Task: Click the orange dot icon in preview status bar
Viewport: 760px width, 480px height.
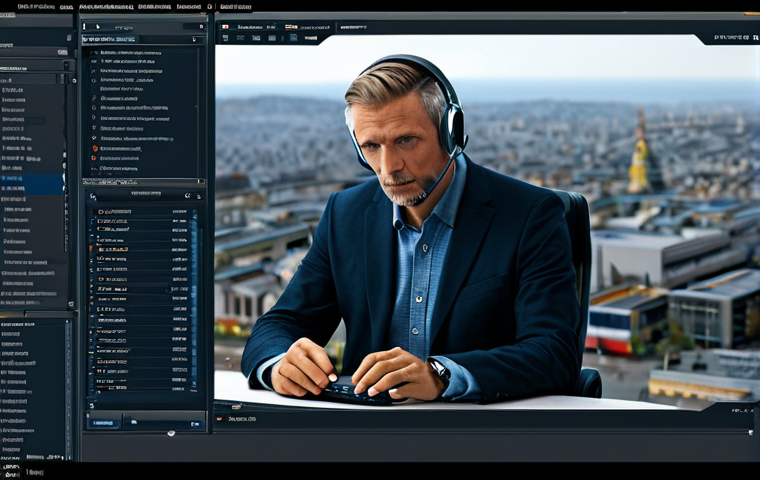Action: coord(220,418)
